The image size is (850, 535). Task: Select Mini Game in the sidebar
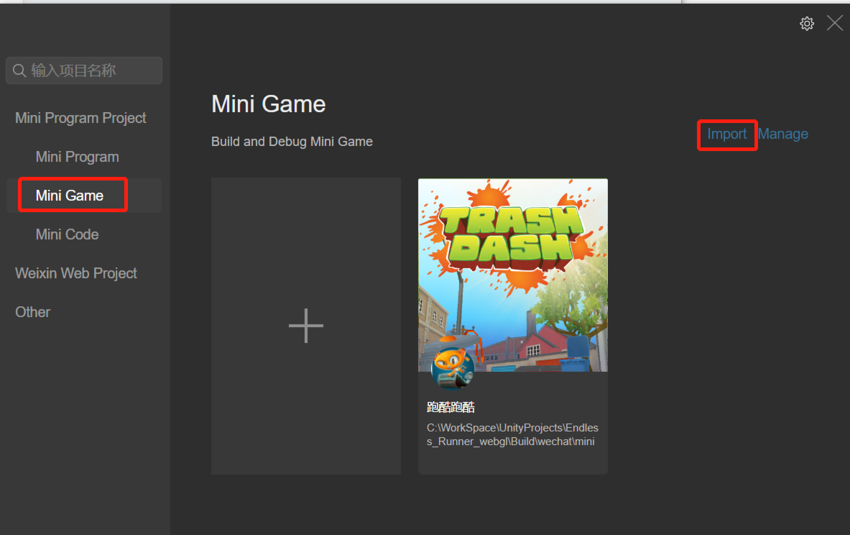[70, 195]
